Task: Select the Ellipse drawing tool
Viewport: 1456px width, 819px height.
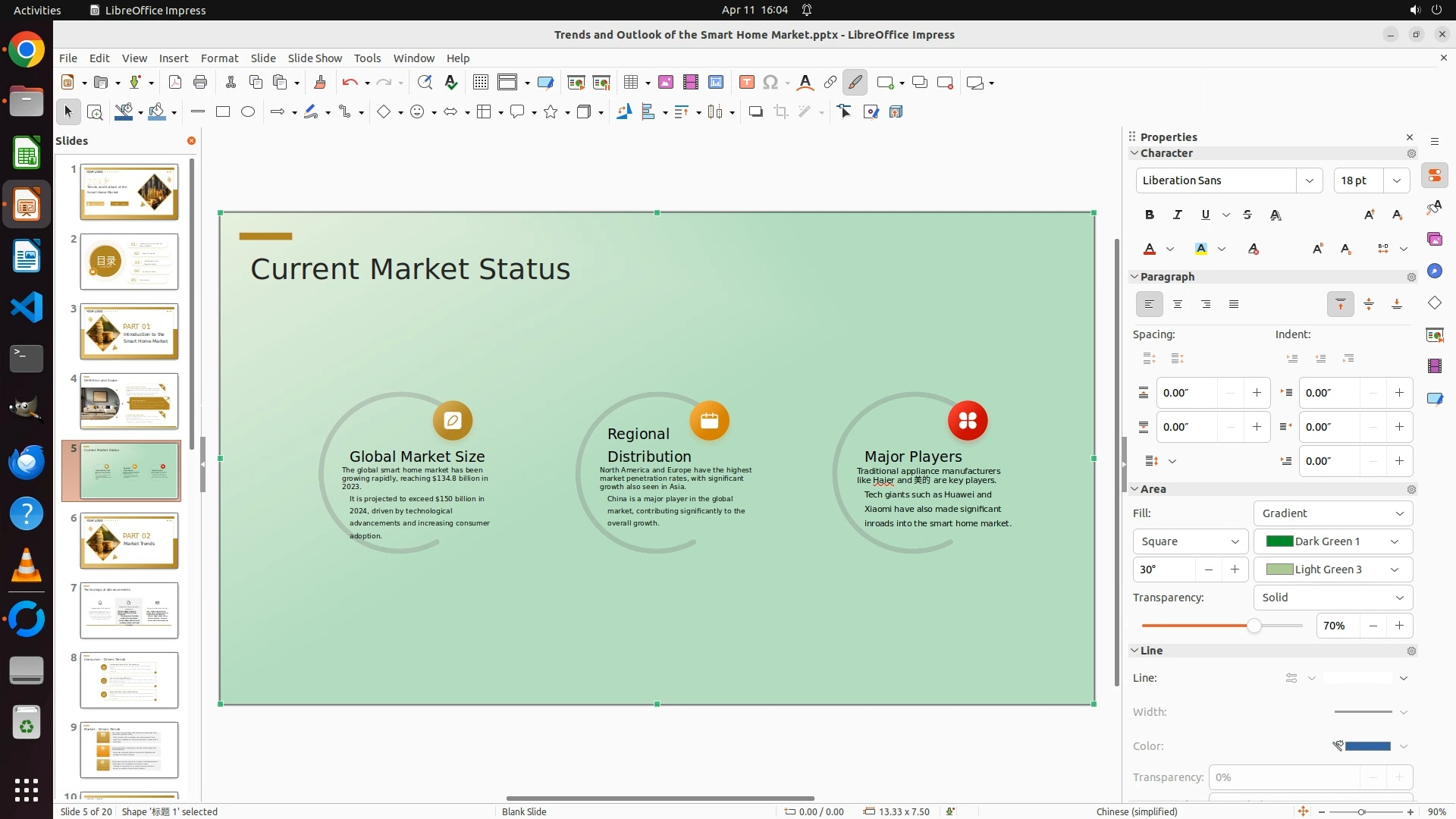Action: (248, 112)
